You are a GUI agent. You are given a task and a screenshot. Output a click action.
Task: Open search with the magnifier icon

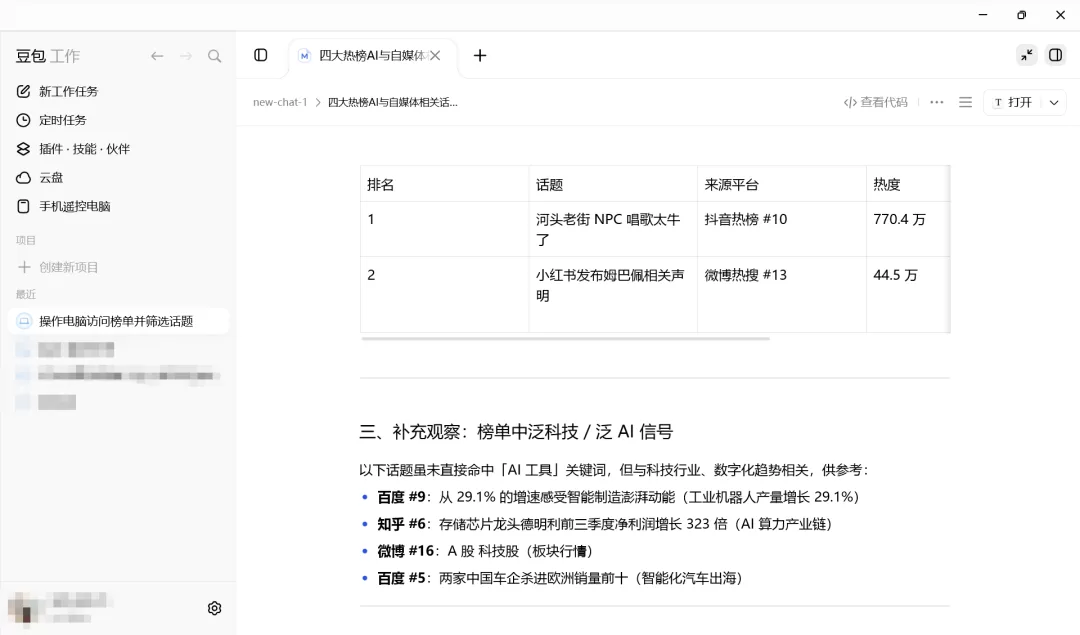[215, 56]
